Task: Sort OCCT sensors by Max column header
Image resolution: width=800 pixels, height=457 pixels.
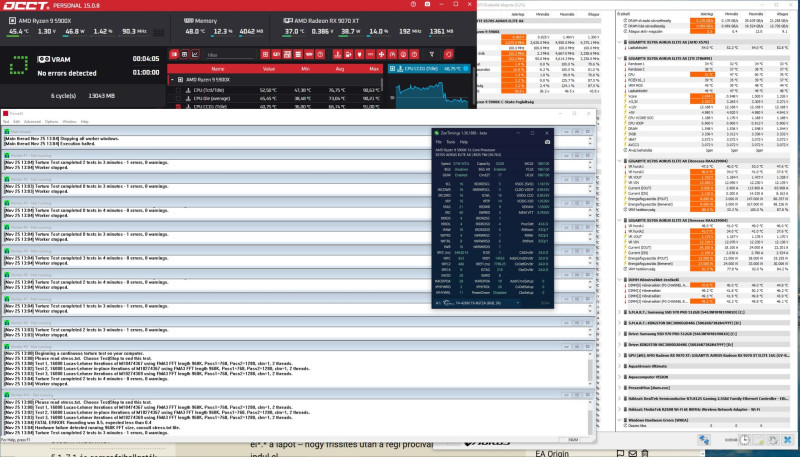Action: tap(374, 69)
